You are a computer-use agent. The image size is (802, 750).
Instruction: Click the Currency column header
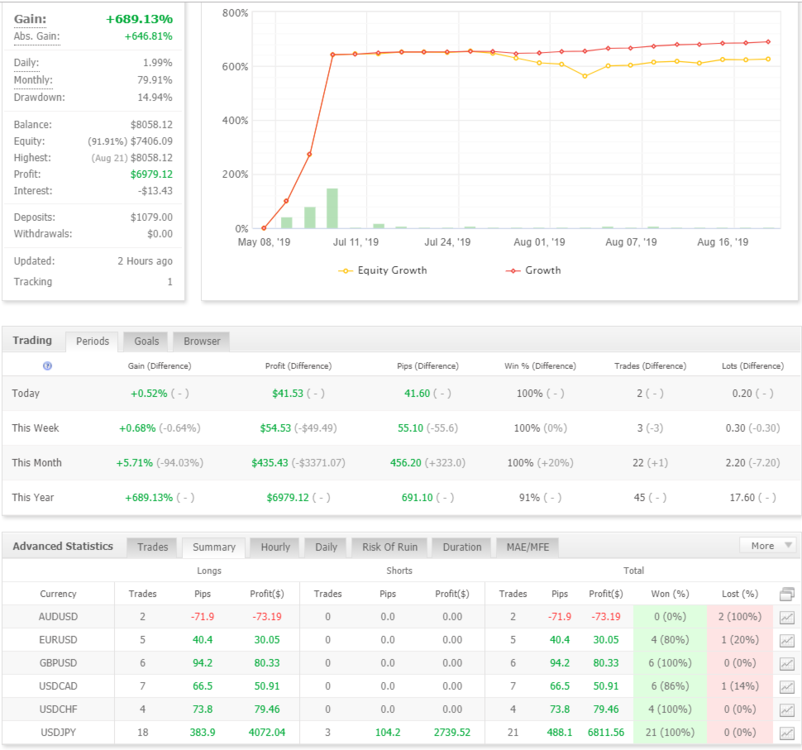(x=58, y=594)
